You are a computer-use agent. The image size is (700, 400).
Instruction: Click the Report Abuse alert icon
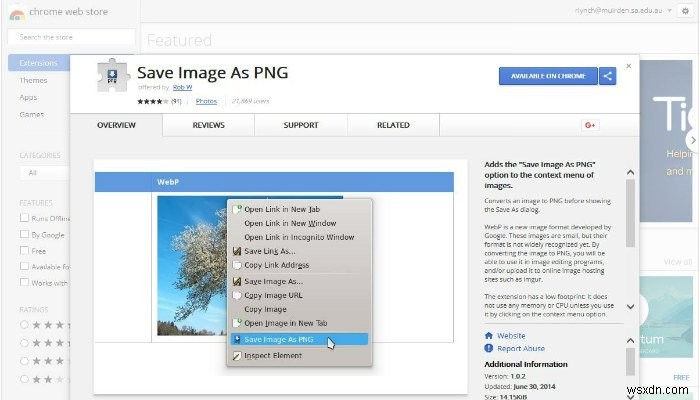point(489,348)
